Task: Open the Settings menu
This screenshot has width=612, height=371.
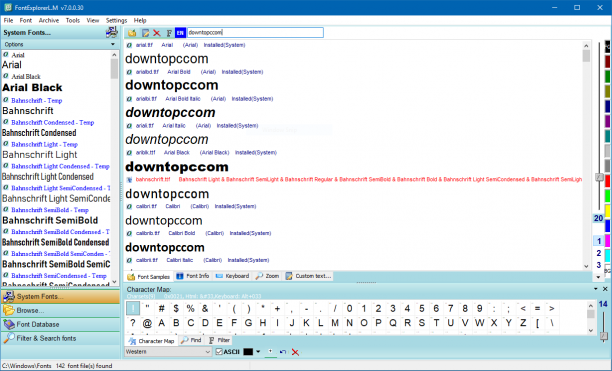Action: tap(116, 20)
